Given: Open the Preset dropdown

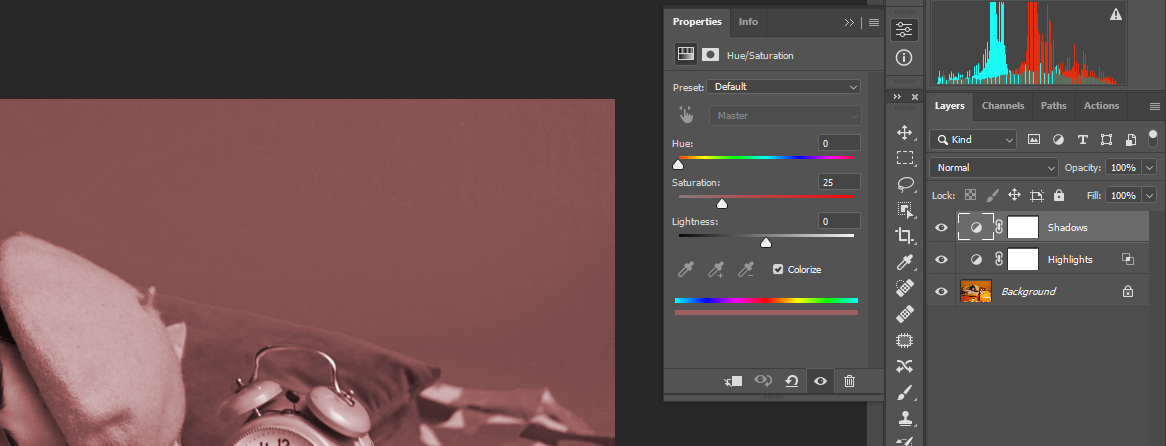Looking at the screenshot, I should [x=783, y=87].
